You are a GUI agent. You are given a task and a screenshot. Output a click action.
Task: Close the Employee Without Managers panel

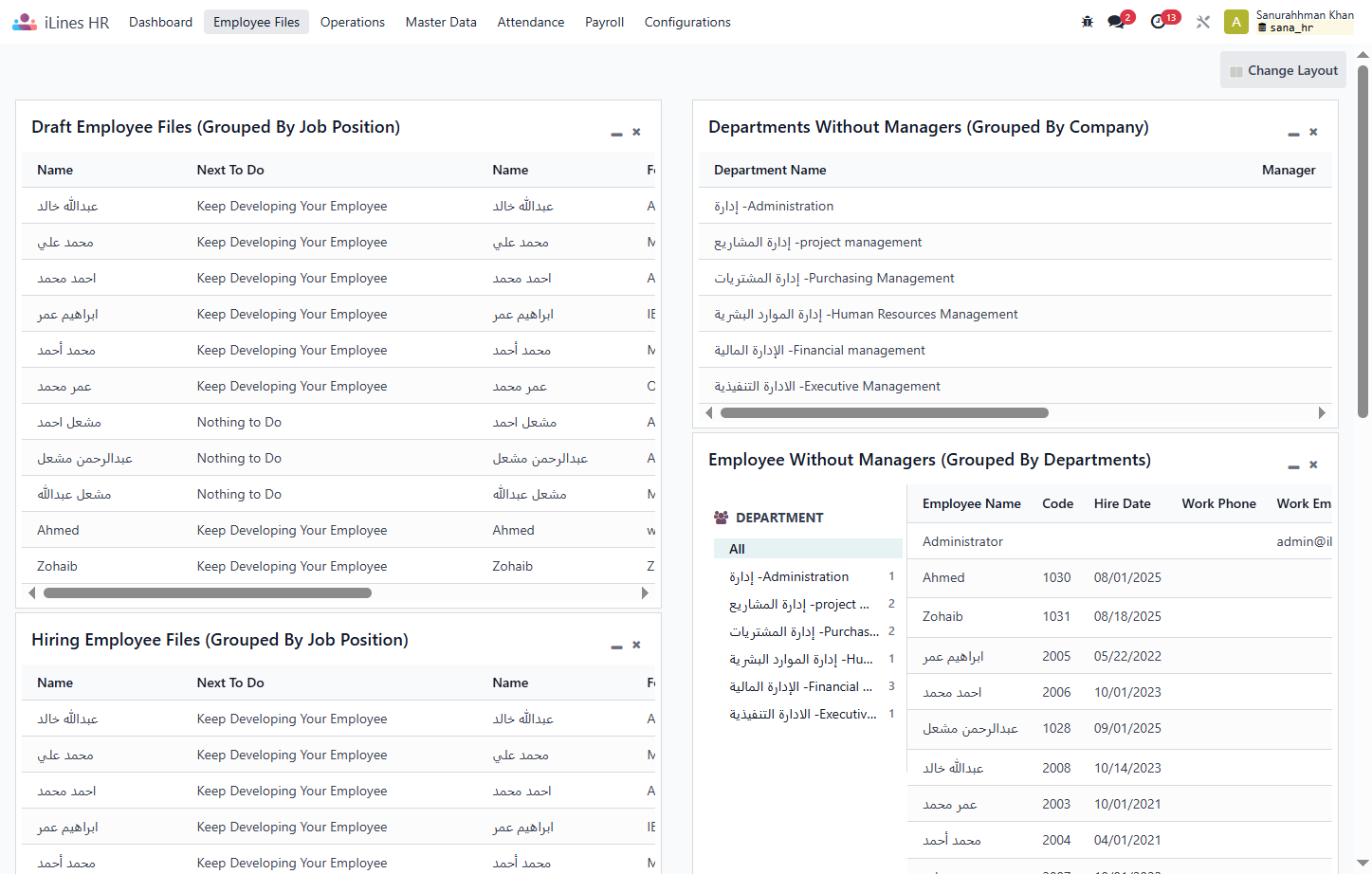[x=1313, y=464]
